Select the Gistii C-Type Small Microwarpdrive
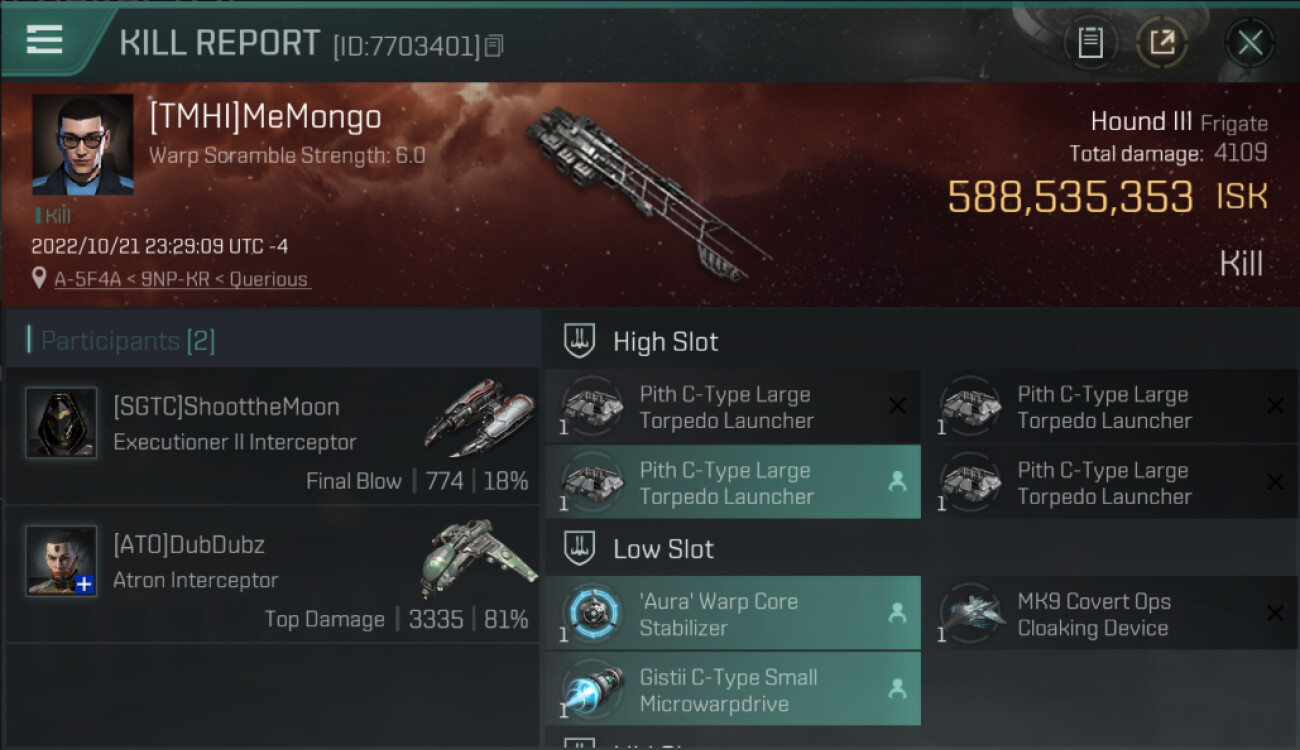This screenshot has height=750, width=1300. coord(732,690)
